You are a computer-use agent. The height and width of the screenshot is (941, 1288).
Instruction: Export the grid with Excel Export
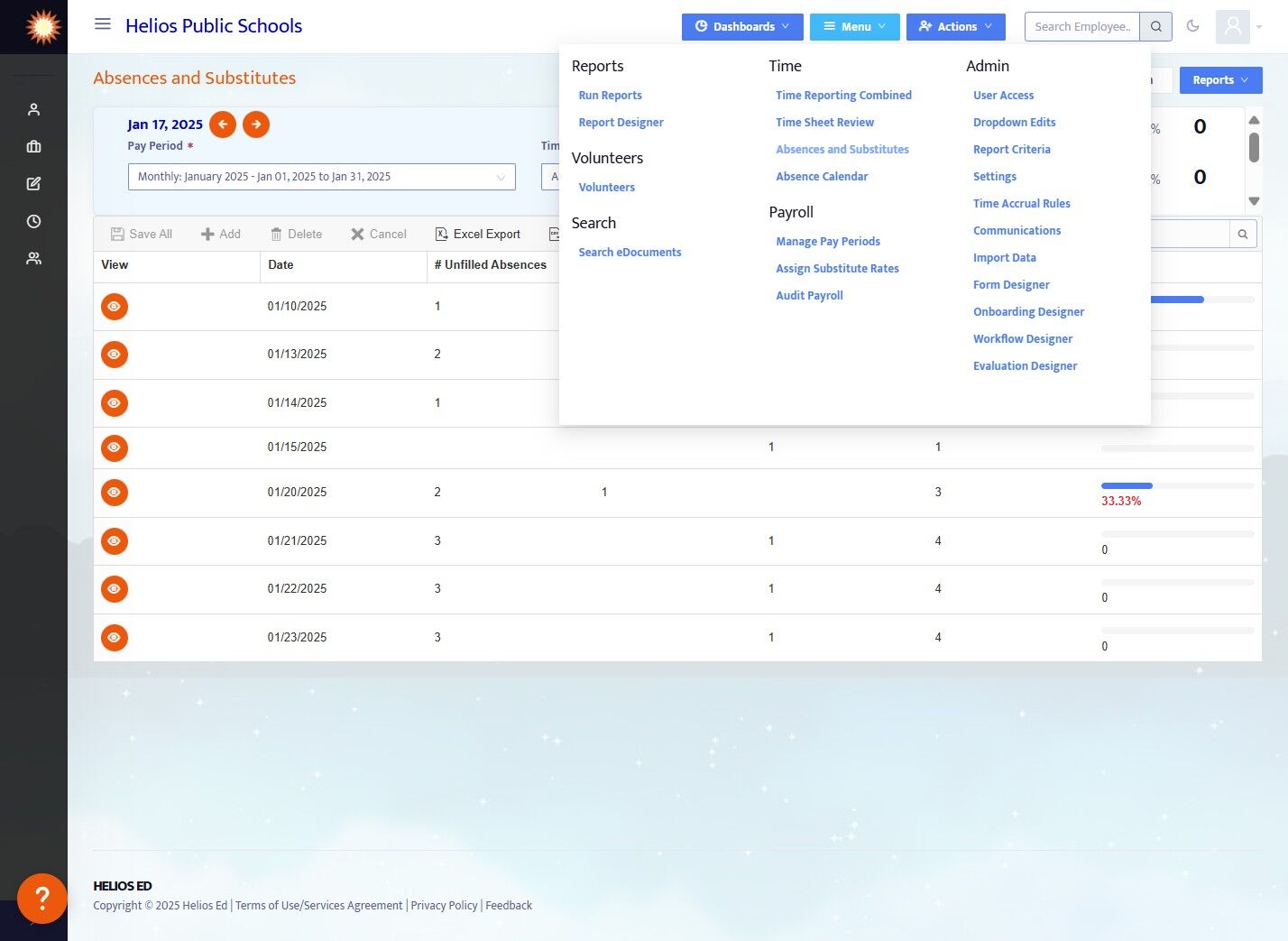click(x=478, y=235)
